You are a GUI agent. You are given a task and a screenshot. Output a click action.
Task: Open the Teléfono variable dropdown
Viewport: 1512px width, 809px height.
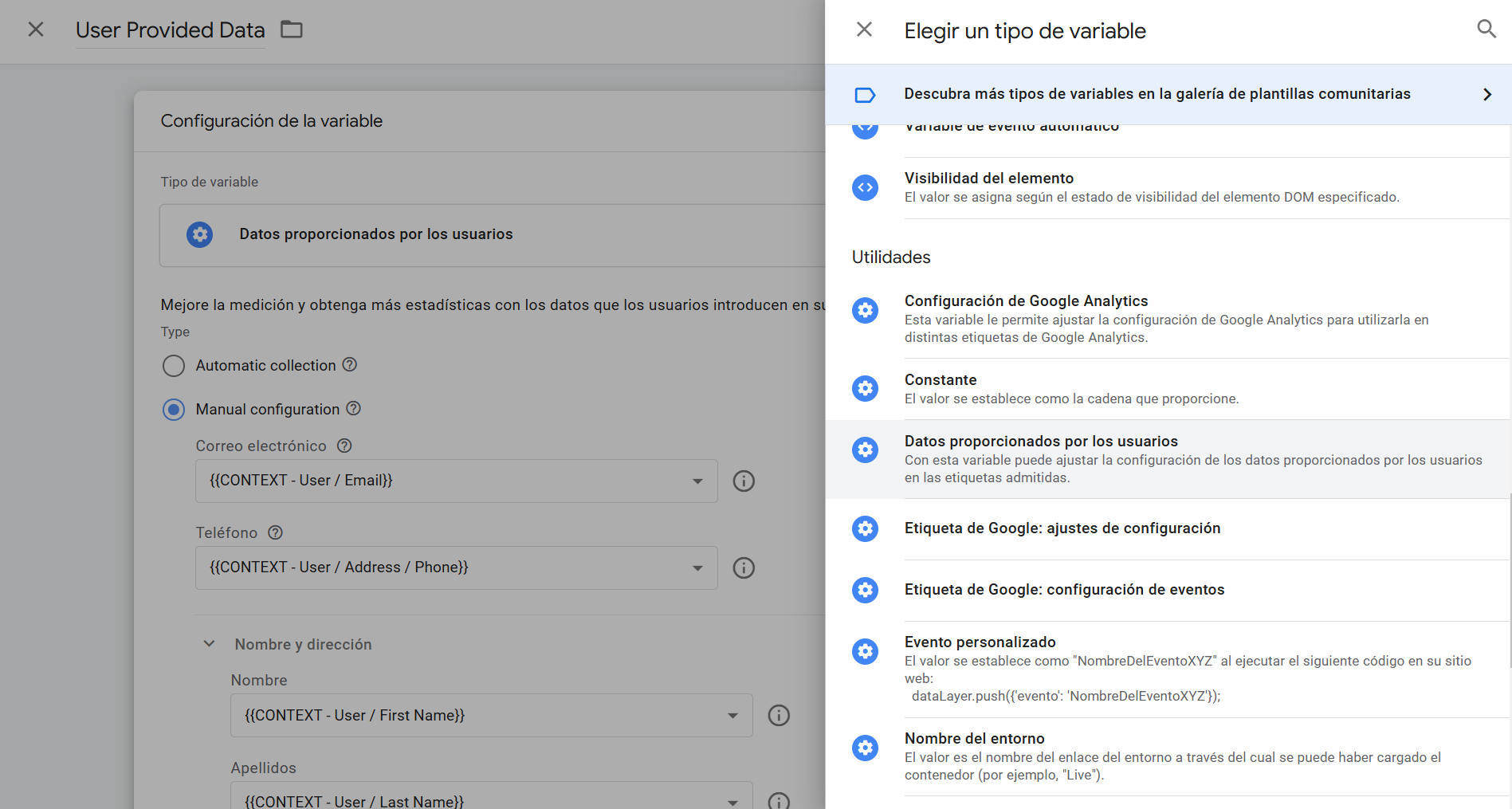point(456,567)
